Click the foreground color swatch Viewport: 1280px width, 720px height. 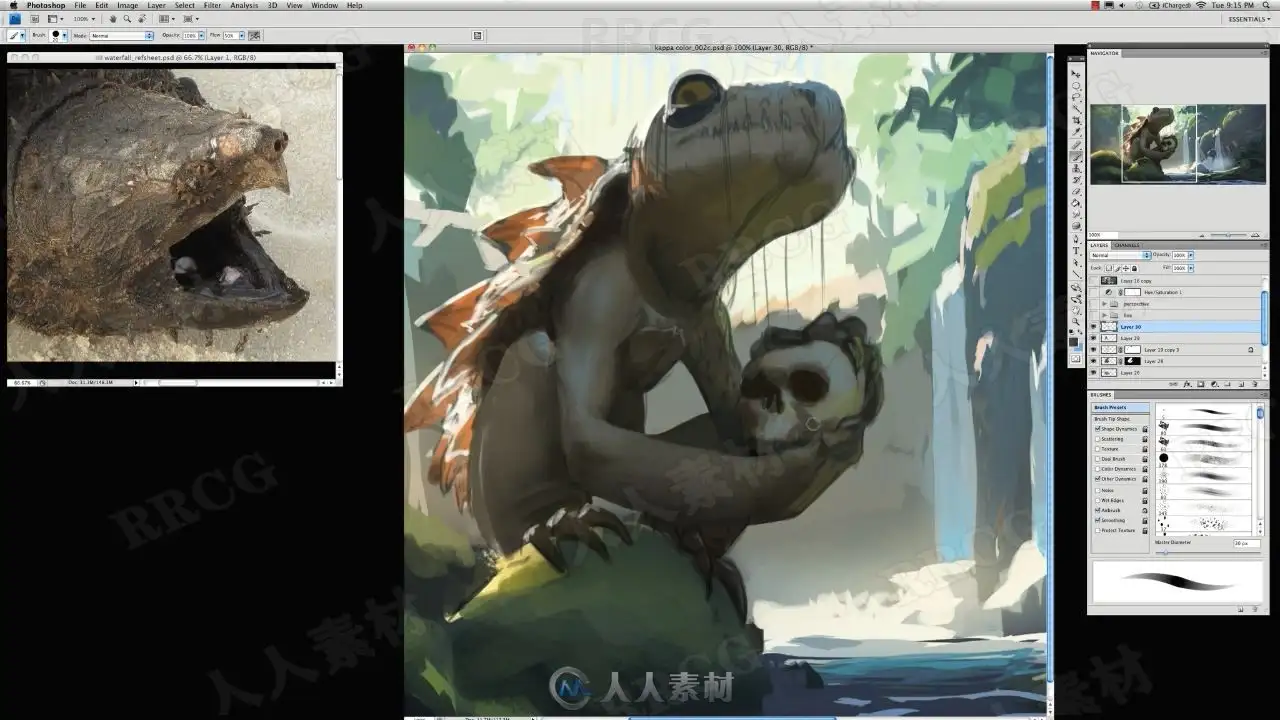1074,343
